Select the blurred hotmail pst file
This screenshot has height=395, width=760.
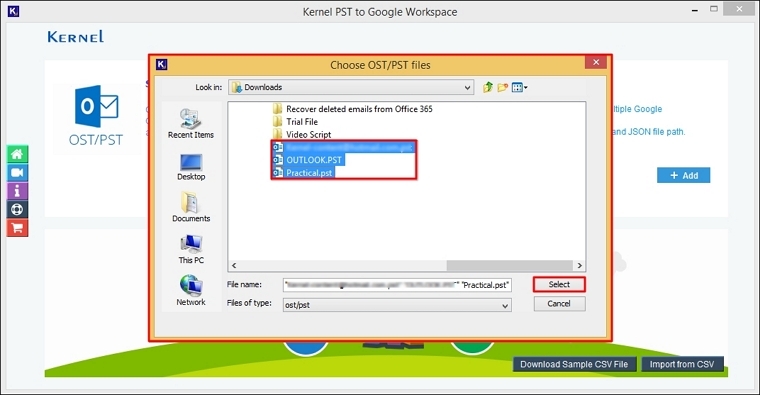(344, 147)
